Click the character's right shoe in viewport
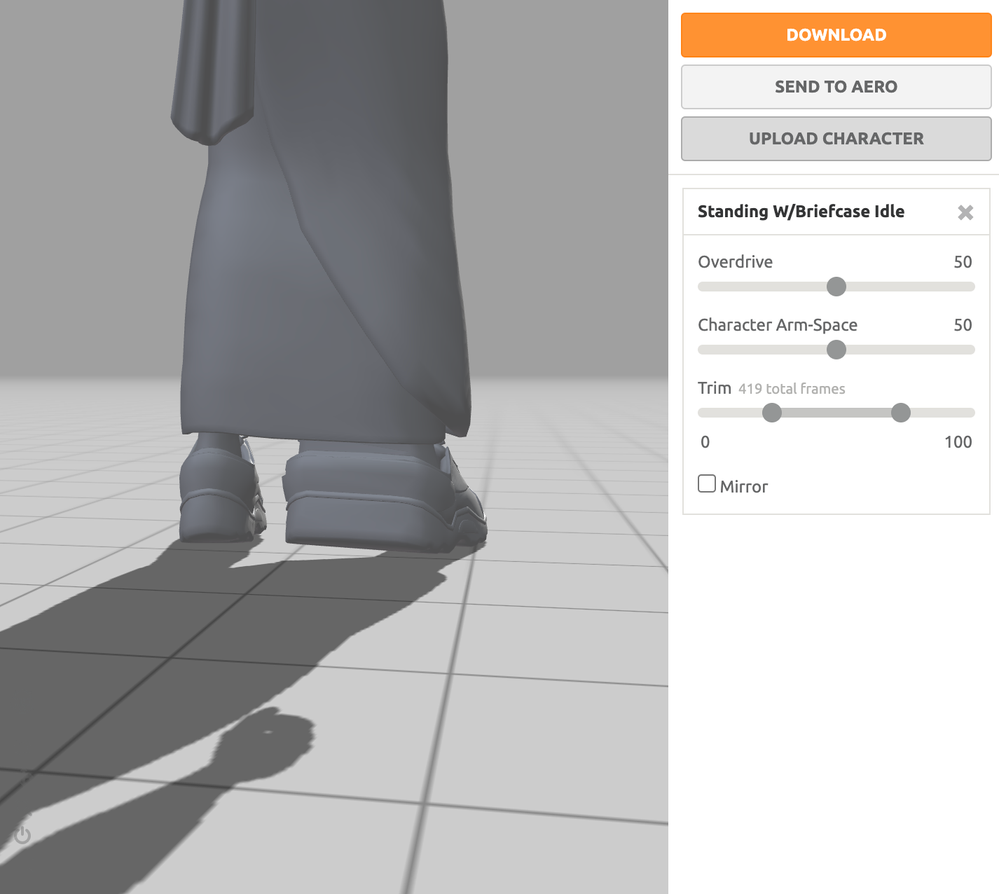 (385, 497)
